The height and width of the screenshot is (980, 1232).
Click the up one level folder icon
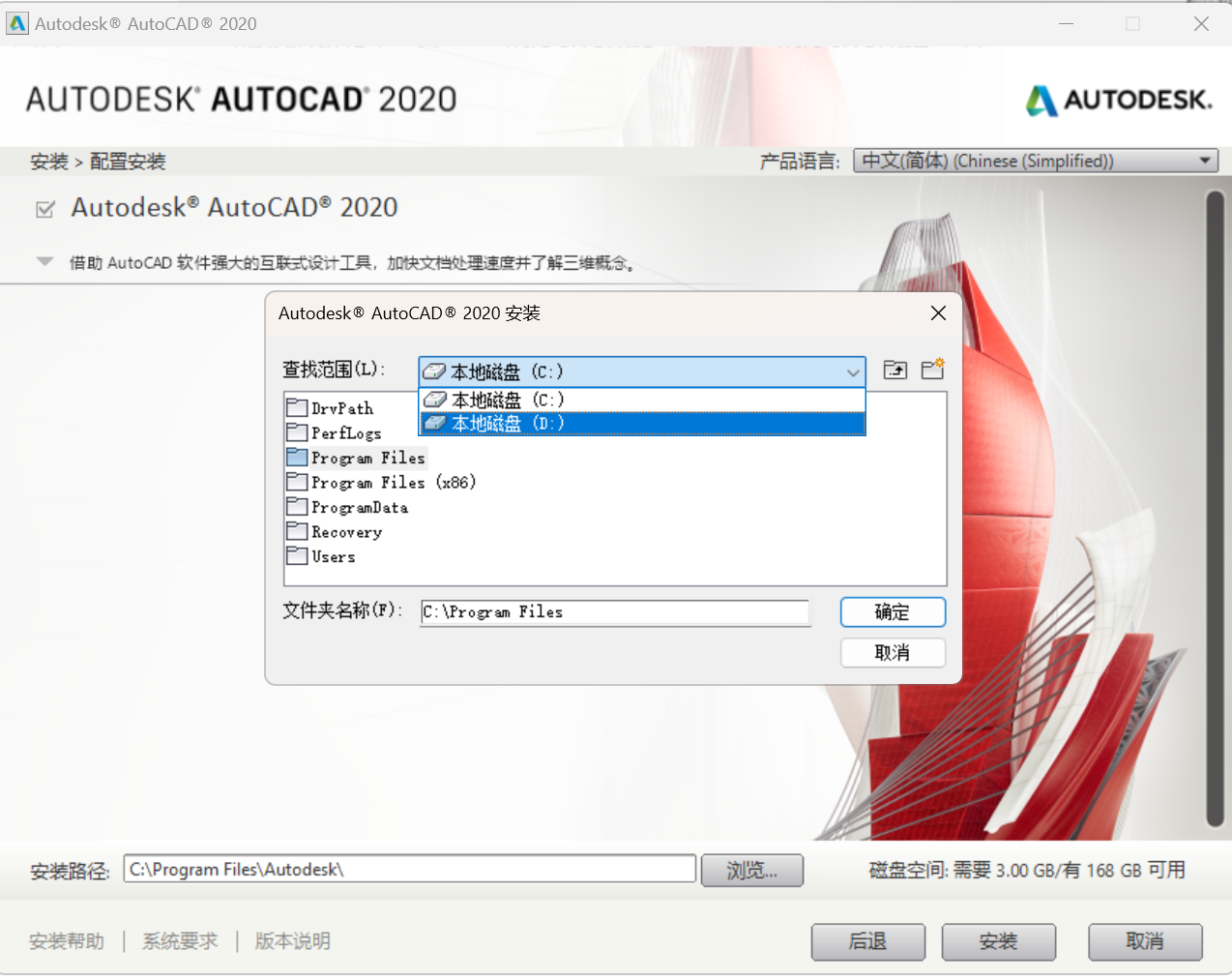[895, 371]
